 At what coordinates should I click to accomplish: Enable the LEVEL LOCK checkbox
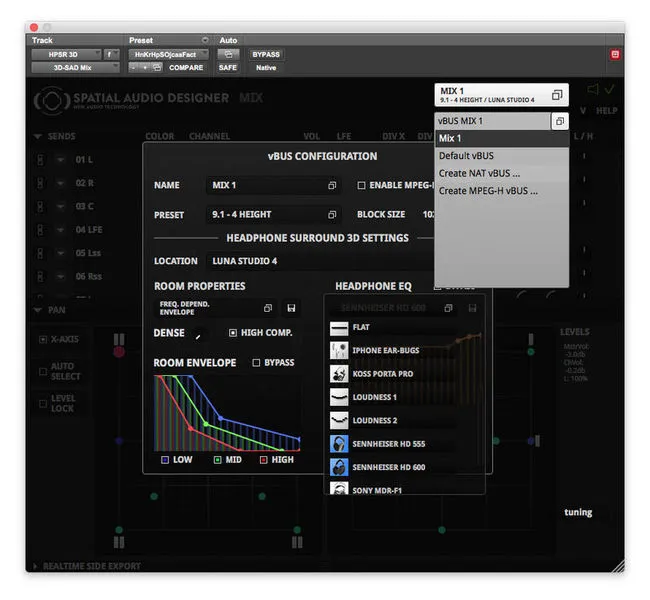[x=42, y=403]
